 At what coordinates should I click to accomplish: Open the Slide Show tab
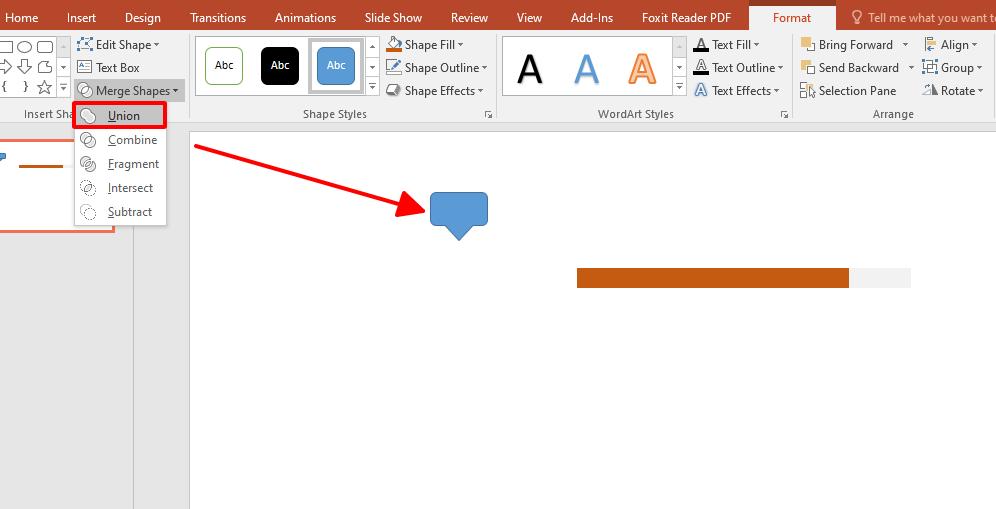point(393,18)
